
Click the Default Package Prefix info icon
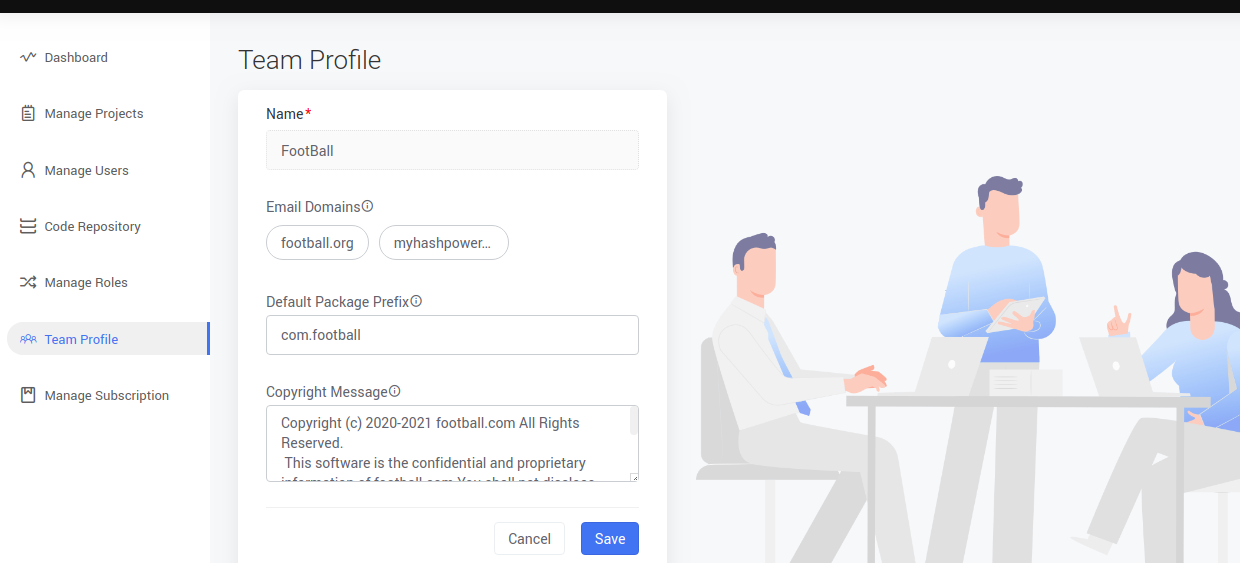pos(416,301)
